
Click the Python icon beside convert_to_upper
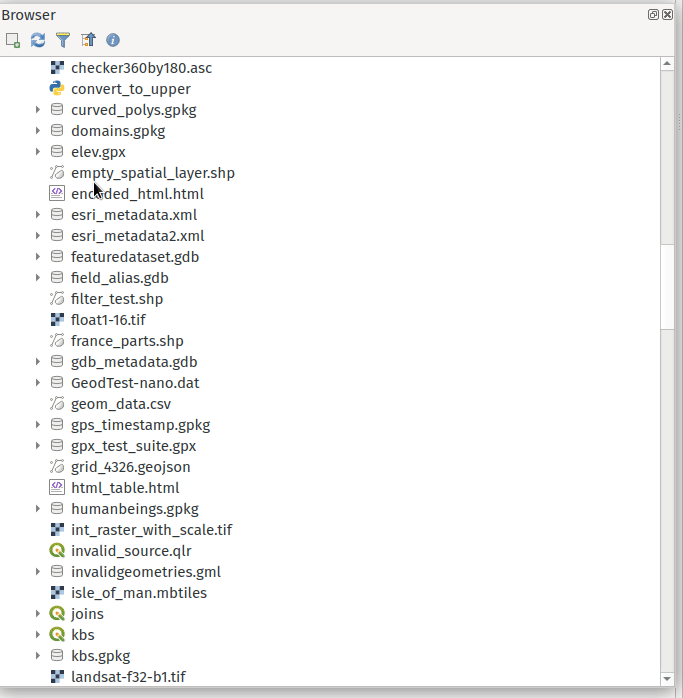(x=57, y=89)
